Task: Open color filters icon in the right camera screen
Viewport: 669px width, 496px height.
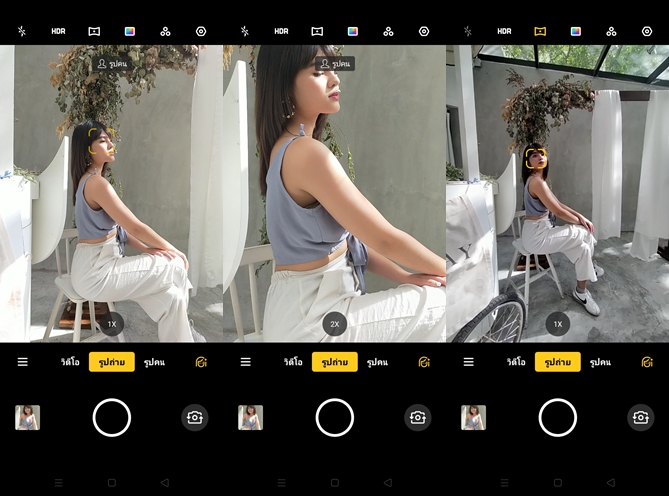Action: (x=576, y=31)
